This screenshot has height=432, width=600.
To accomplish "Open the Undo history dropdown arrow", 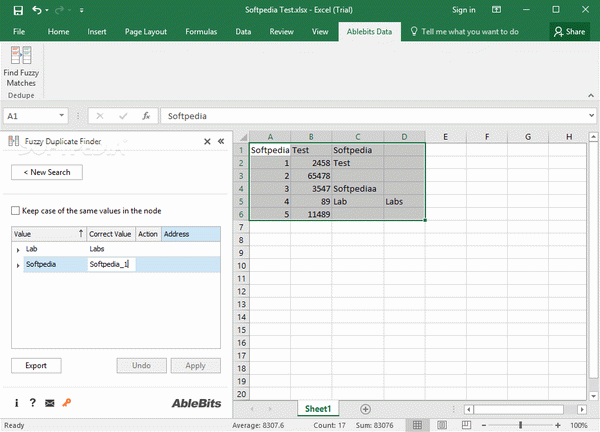I will [x=47, y=10].
